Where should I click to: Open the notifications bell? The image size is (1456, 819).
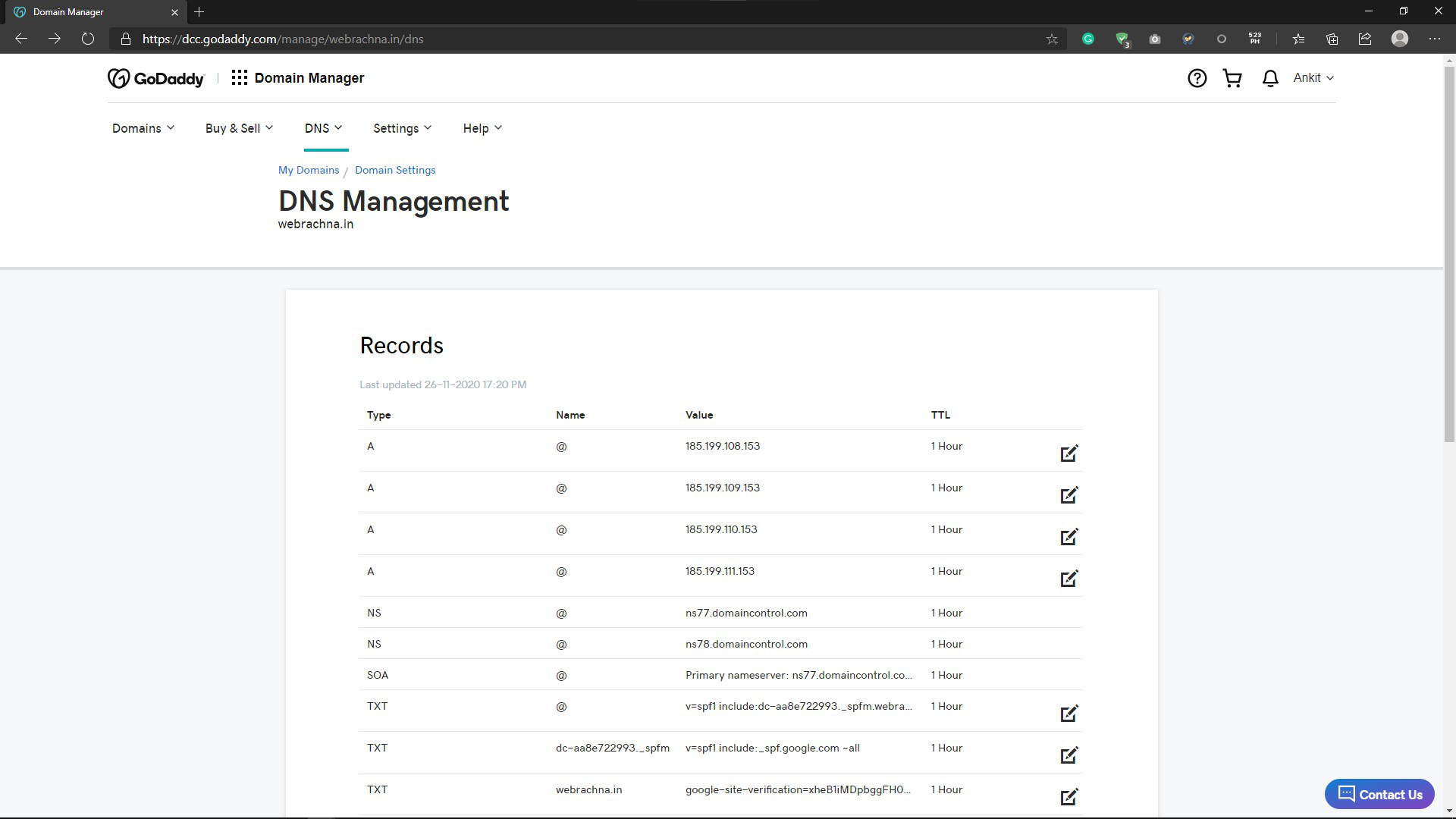pos(1270,78)
